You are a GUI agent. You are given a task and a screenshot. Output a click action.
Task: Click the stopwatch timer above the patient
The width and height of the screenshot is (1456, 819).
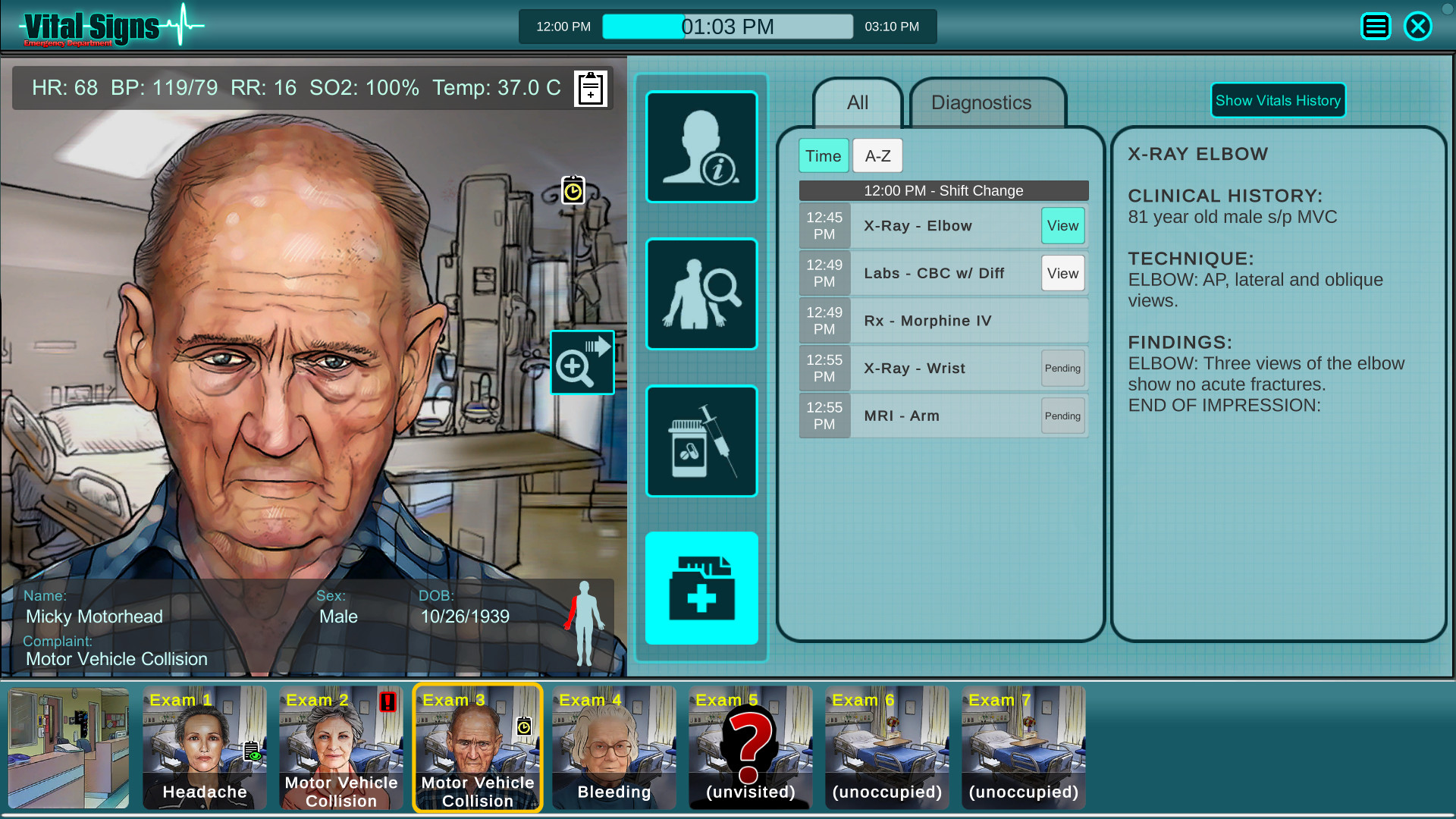point(573,190)
